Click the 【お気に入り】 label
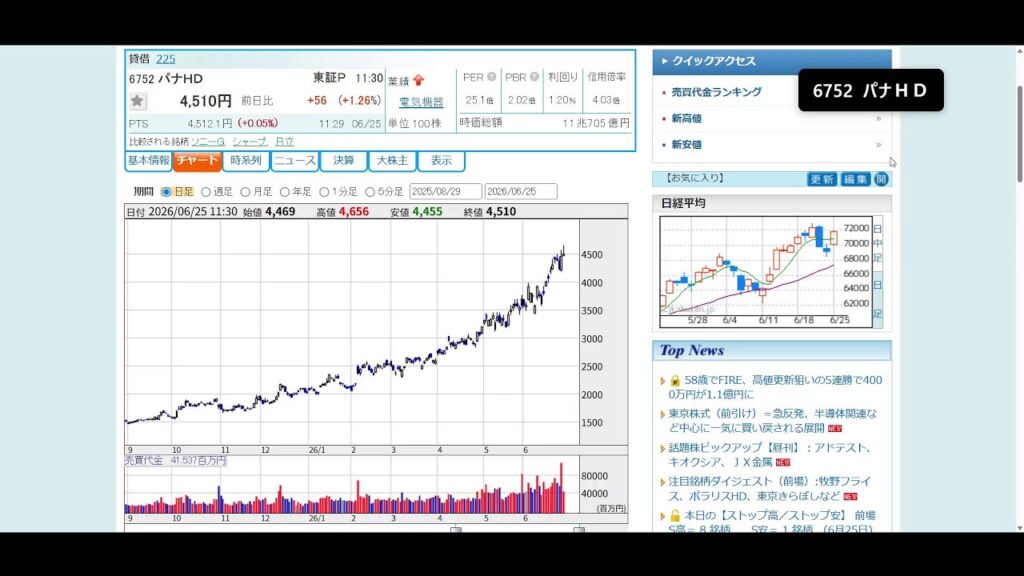 (695, 178)
